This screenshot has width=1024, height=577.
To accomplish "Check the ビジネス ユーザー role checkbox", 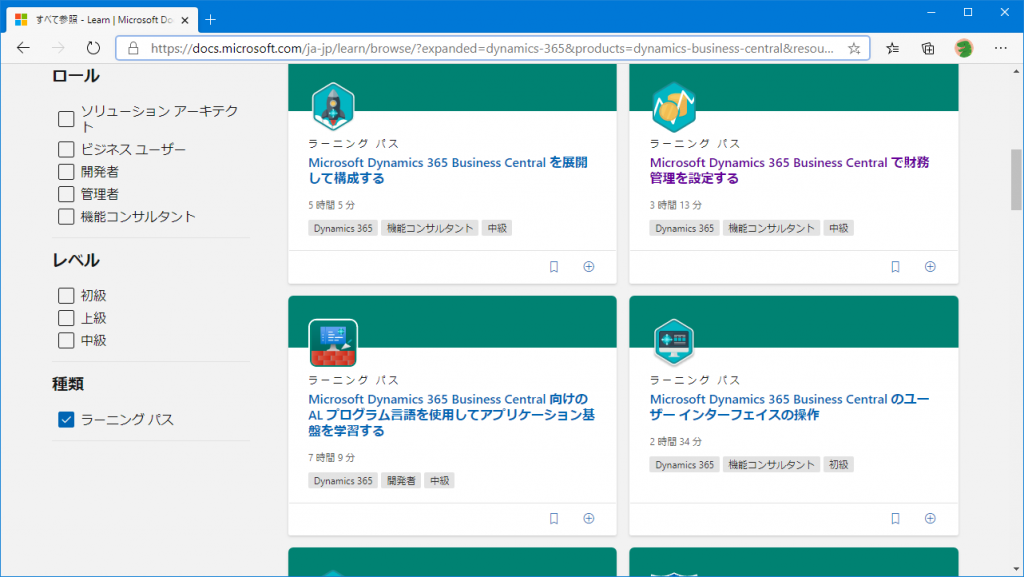I will 66,149.
